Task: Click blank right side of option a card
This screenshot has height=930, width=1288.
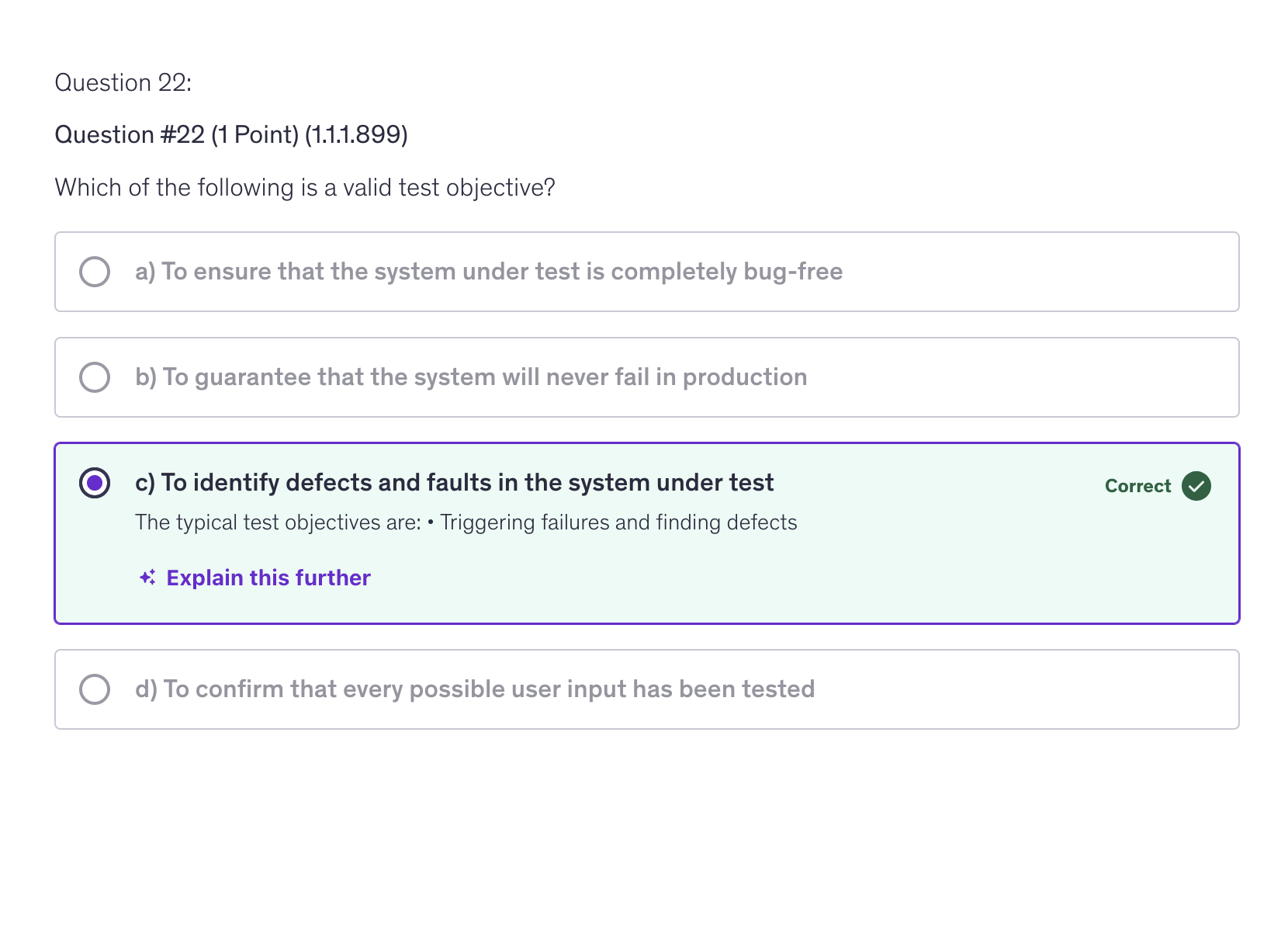Action: click(1047, 272)
